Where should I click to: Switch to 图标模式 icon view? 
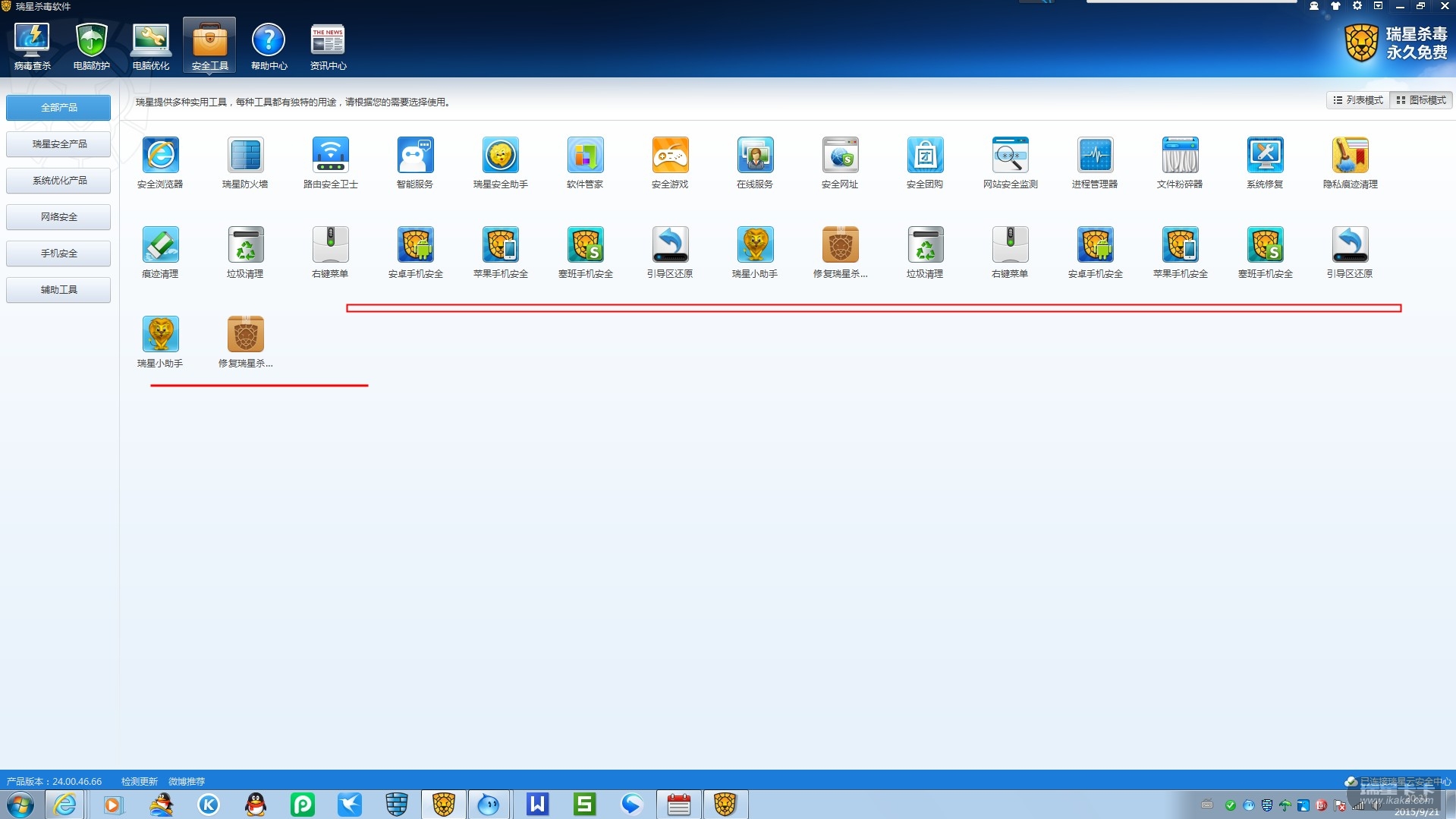coord(1421,100)
